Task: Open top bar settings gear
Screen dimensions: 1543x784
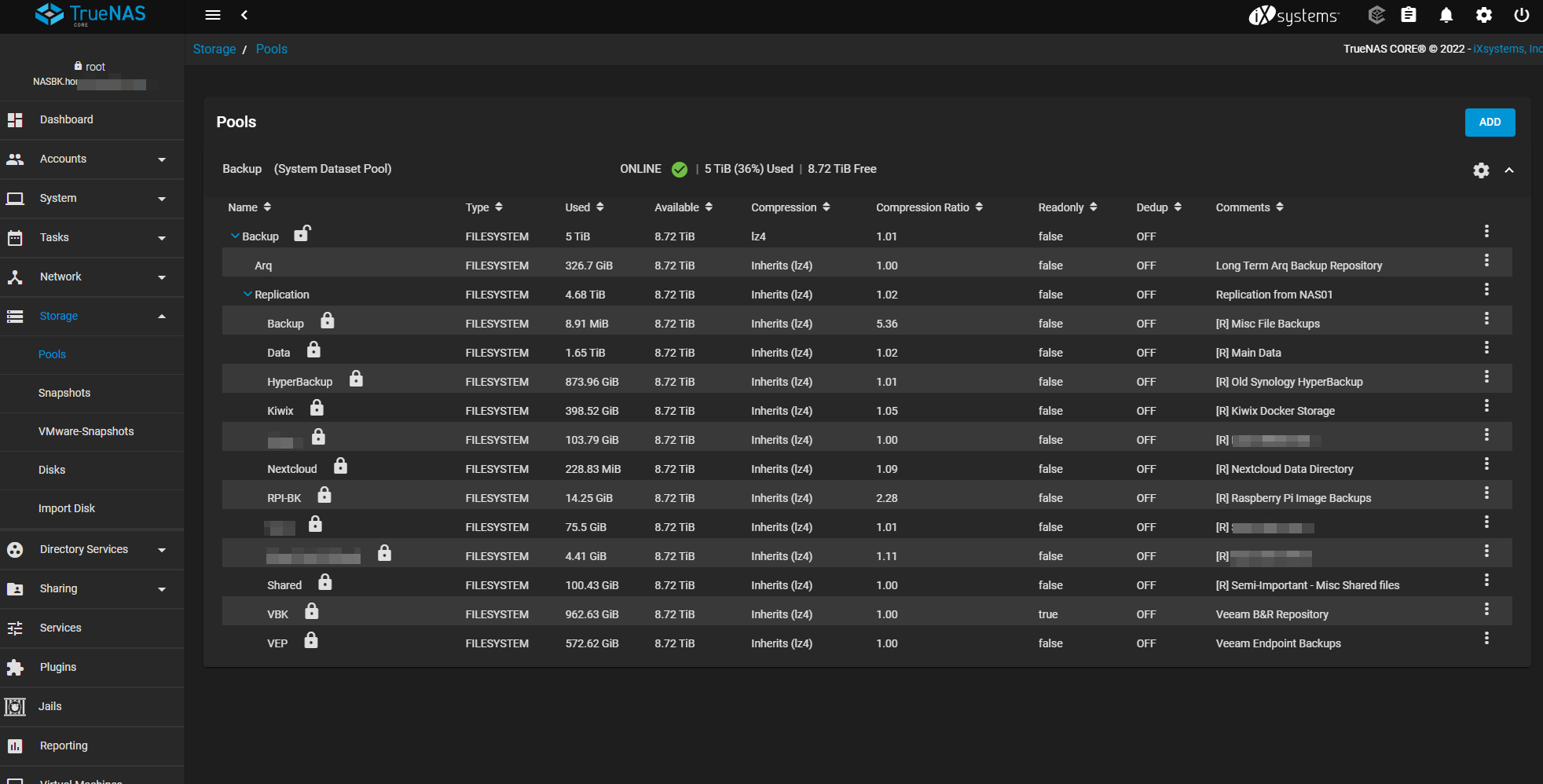Action: (1484, 15)
